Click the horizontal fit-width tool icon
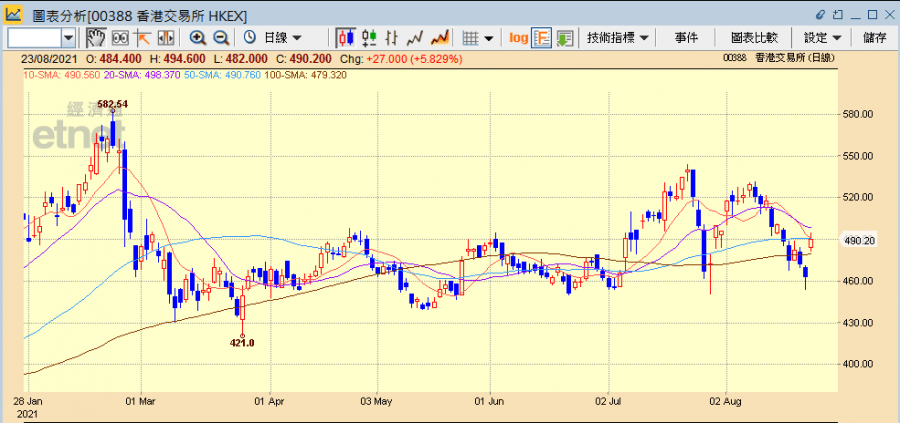900x423 pixels. point(164,37)
